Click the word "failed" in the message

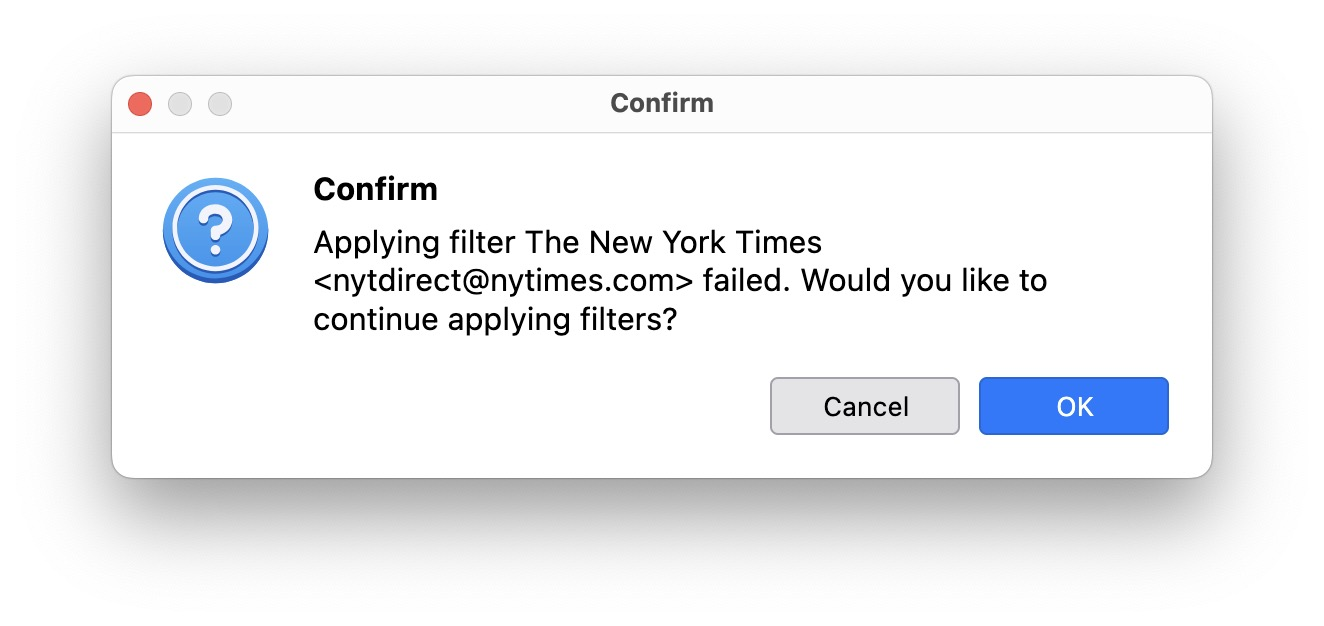pos(744,282)
